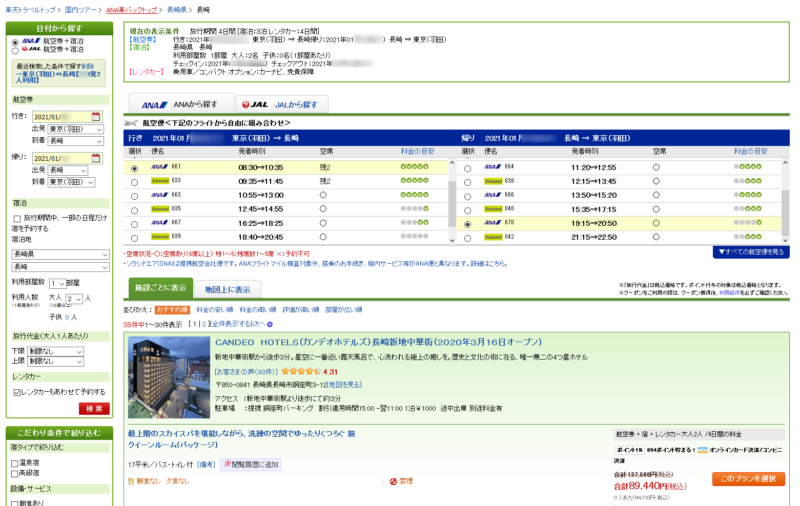Click the ANA logo on flight 661 row
This screenshot has width=800, height=506.
(160, 167)
